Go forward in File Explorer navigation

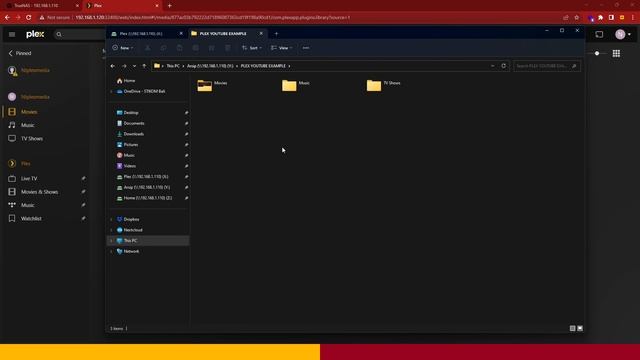124,66
